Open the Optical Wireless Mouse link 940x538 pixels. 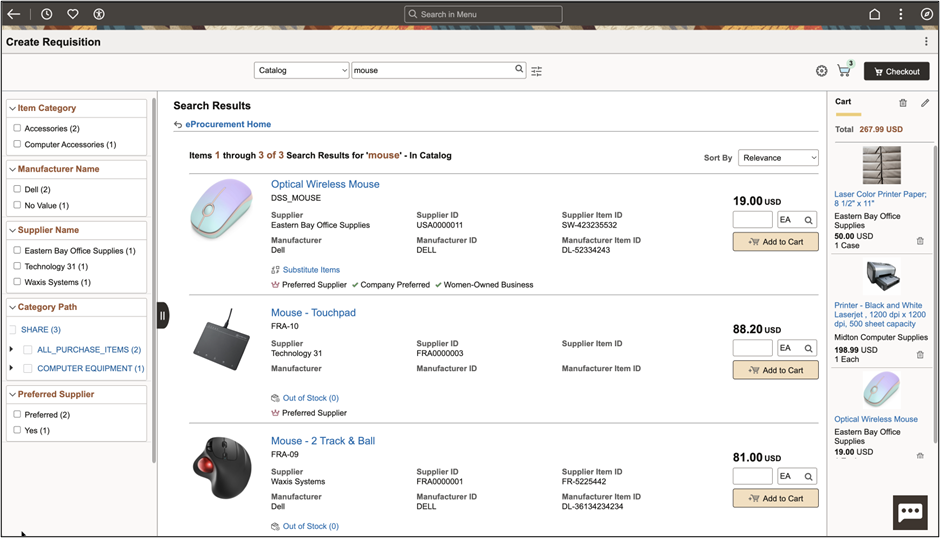pos(325,184)
